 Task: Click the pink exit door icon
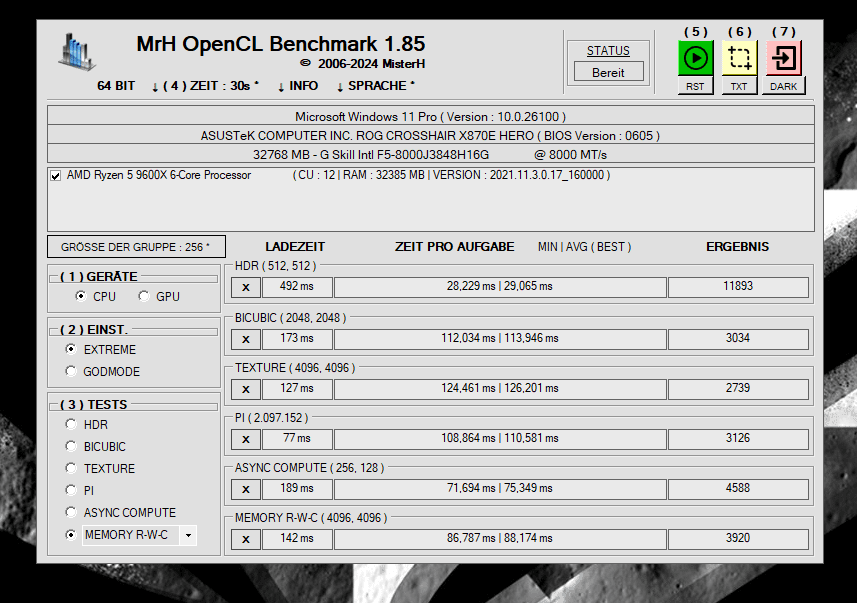[783, 58]
